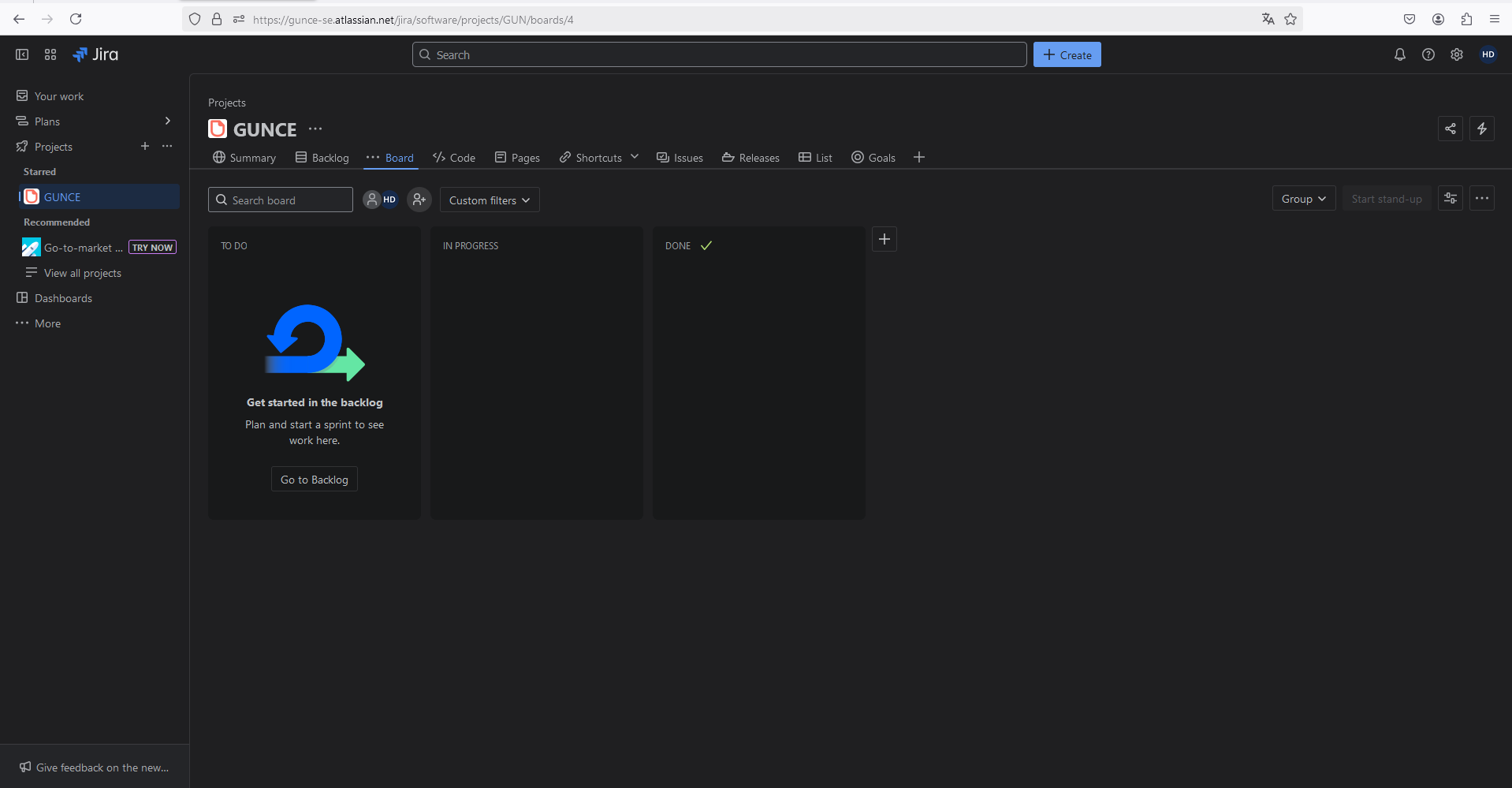The width and height of the screenshot is (1512, 788).
Task: Open the Projects more options ellipsis in sidebar
Action: point(167,146)
